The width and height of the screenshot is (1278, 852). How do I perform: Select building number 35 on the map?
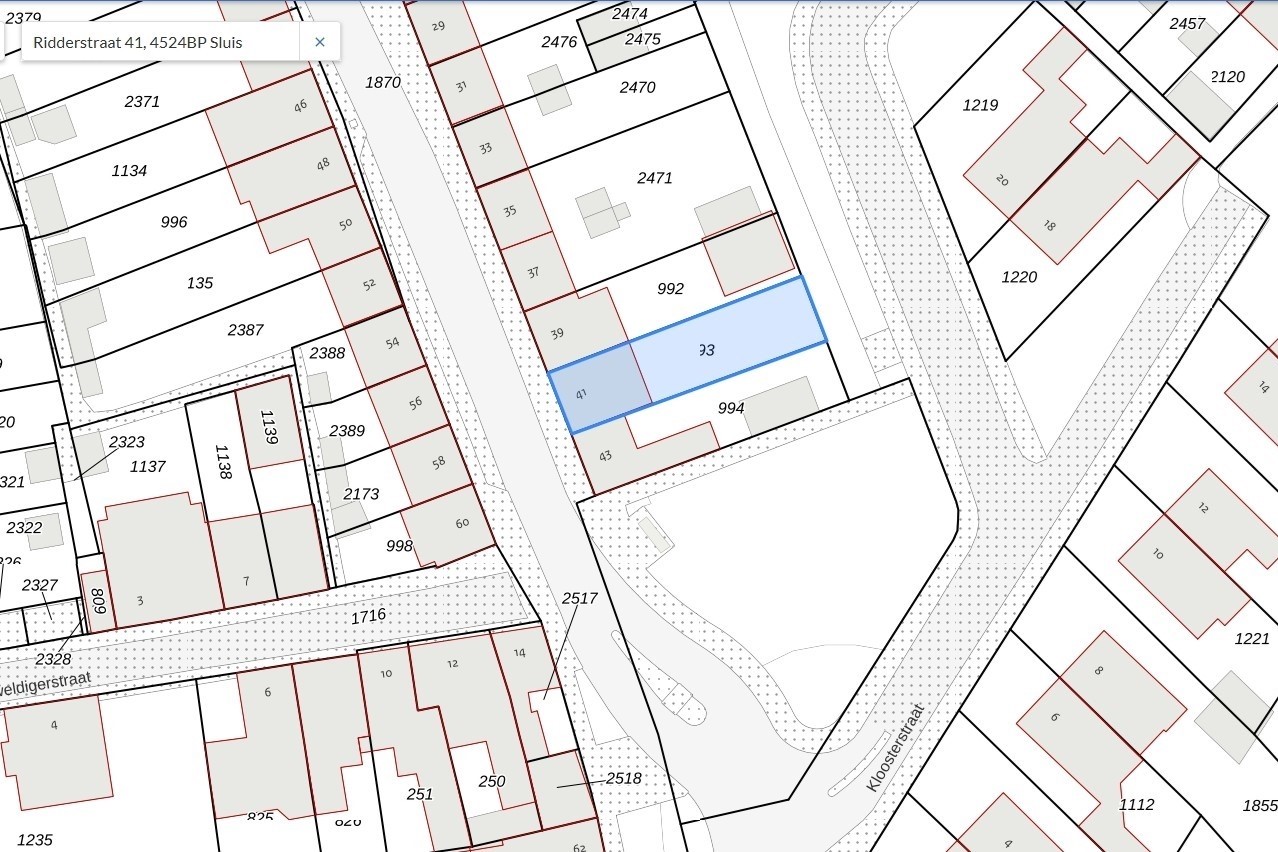(x=510, y=211)
